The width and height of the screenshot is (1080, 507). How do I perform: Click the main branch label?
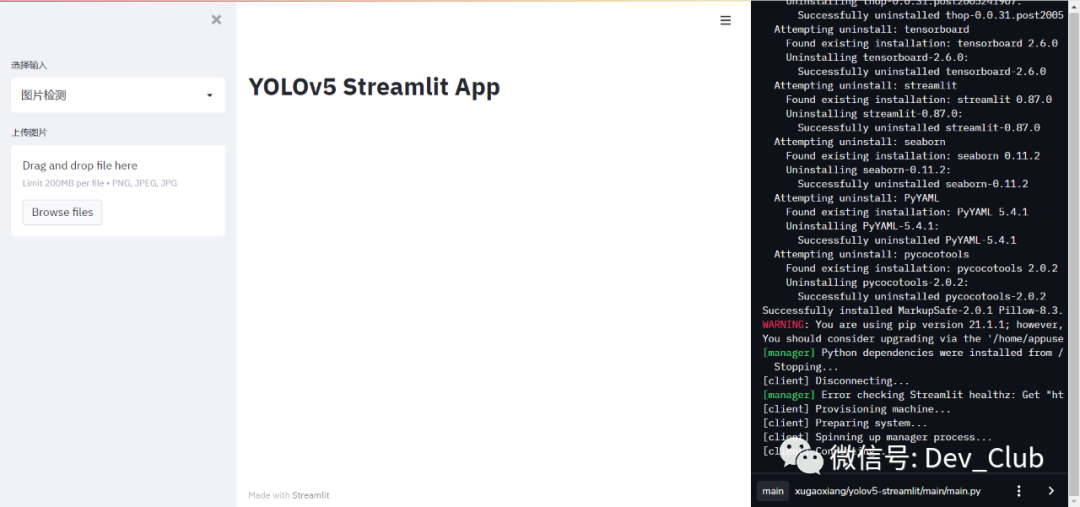point(773,491)
